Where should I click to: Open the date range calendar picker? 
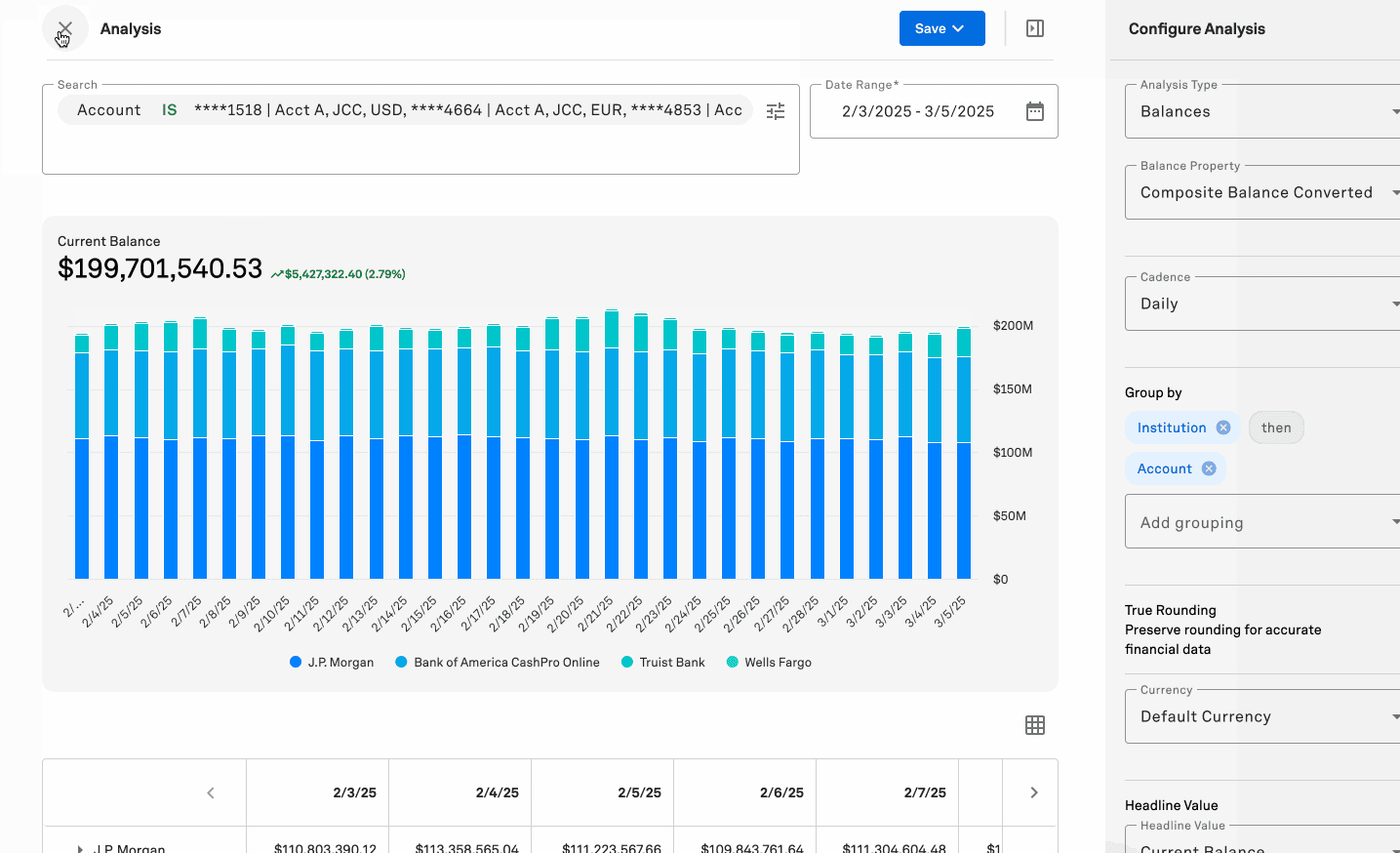click(1034, 111)
